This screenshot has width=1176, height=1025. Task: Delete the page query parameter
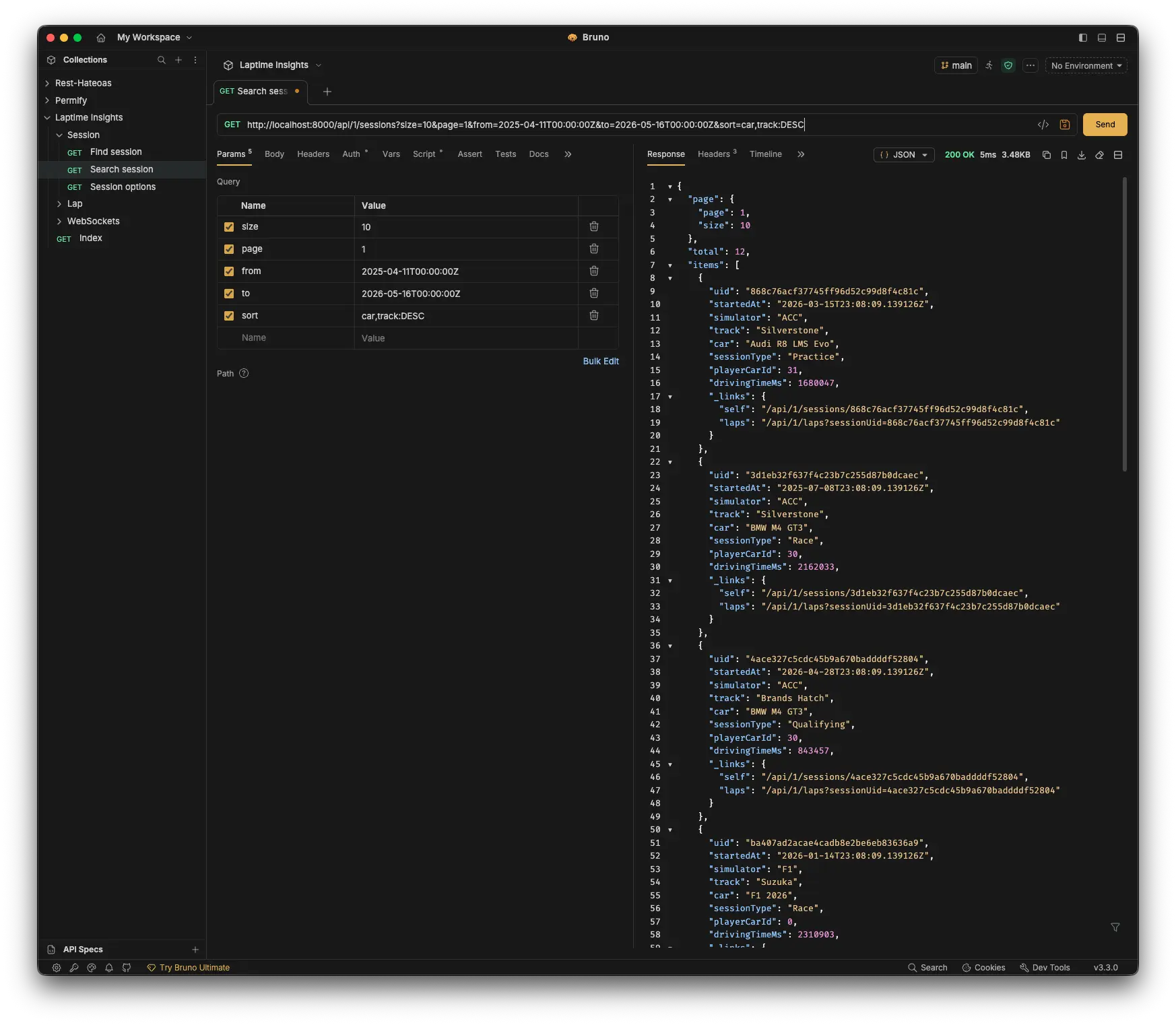click(594, 249)
